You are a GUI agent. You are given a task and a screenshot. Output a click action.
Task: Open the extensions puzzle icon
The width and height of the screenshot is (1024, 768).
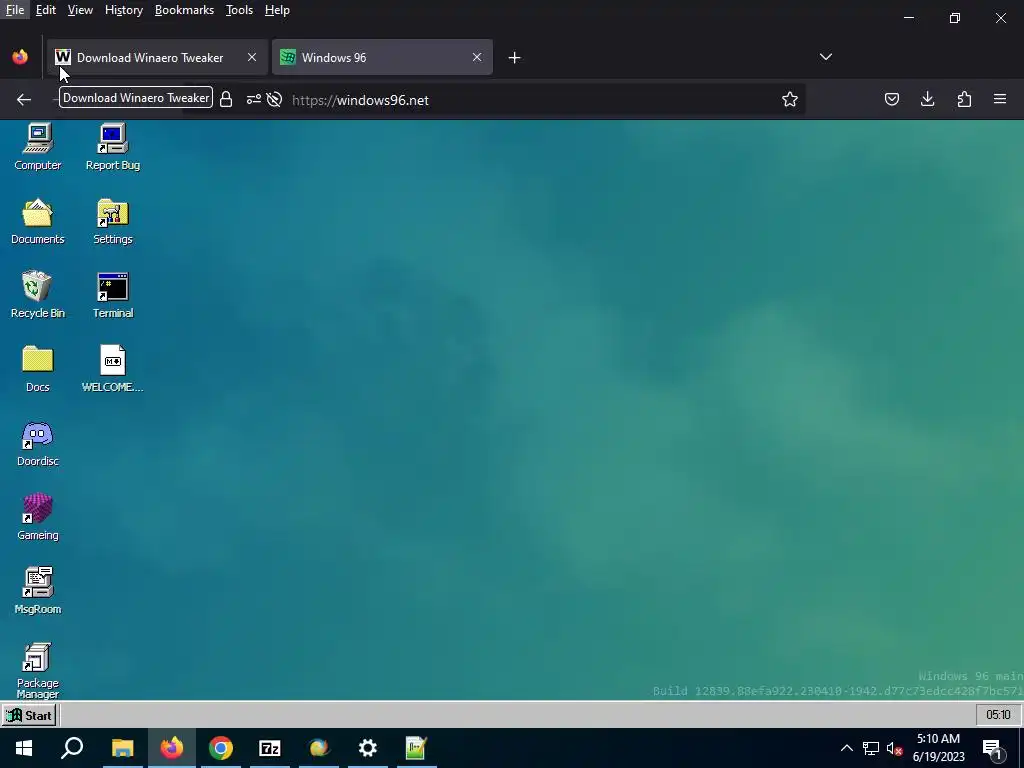click(964, 99)
